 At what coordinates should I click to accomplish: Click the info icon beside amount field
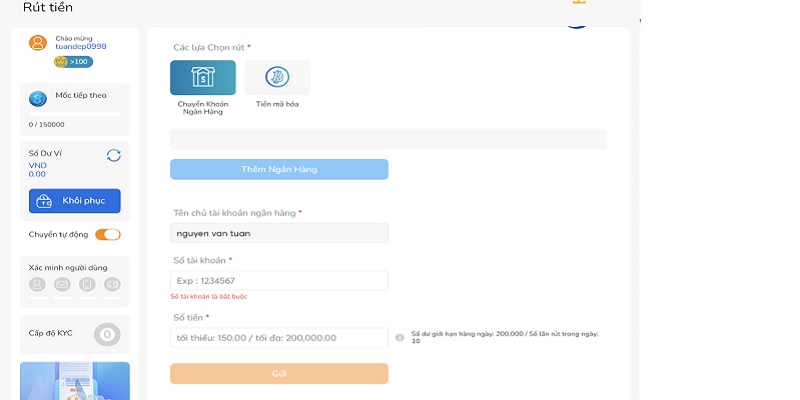[x=399, y=338]
